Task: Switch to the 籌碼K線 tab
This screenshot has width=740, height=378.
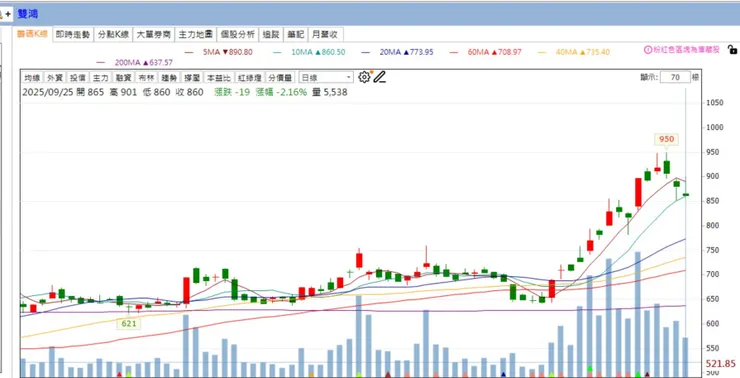Action: pyautogui.click(x=32, y=34)
